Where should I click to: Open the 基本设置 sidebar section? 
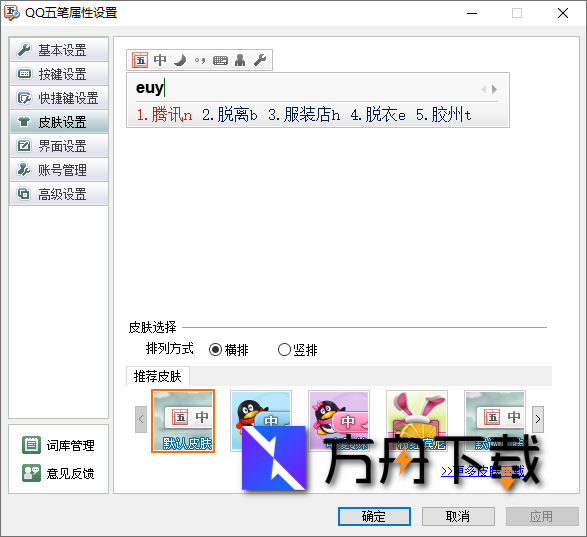pyautogui.click(x=59, y=50)
